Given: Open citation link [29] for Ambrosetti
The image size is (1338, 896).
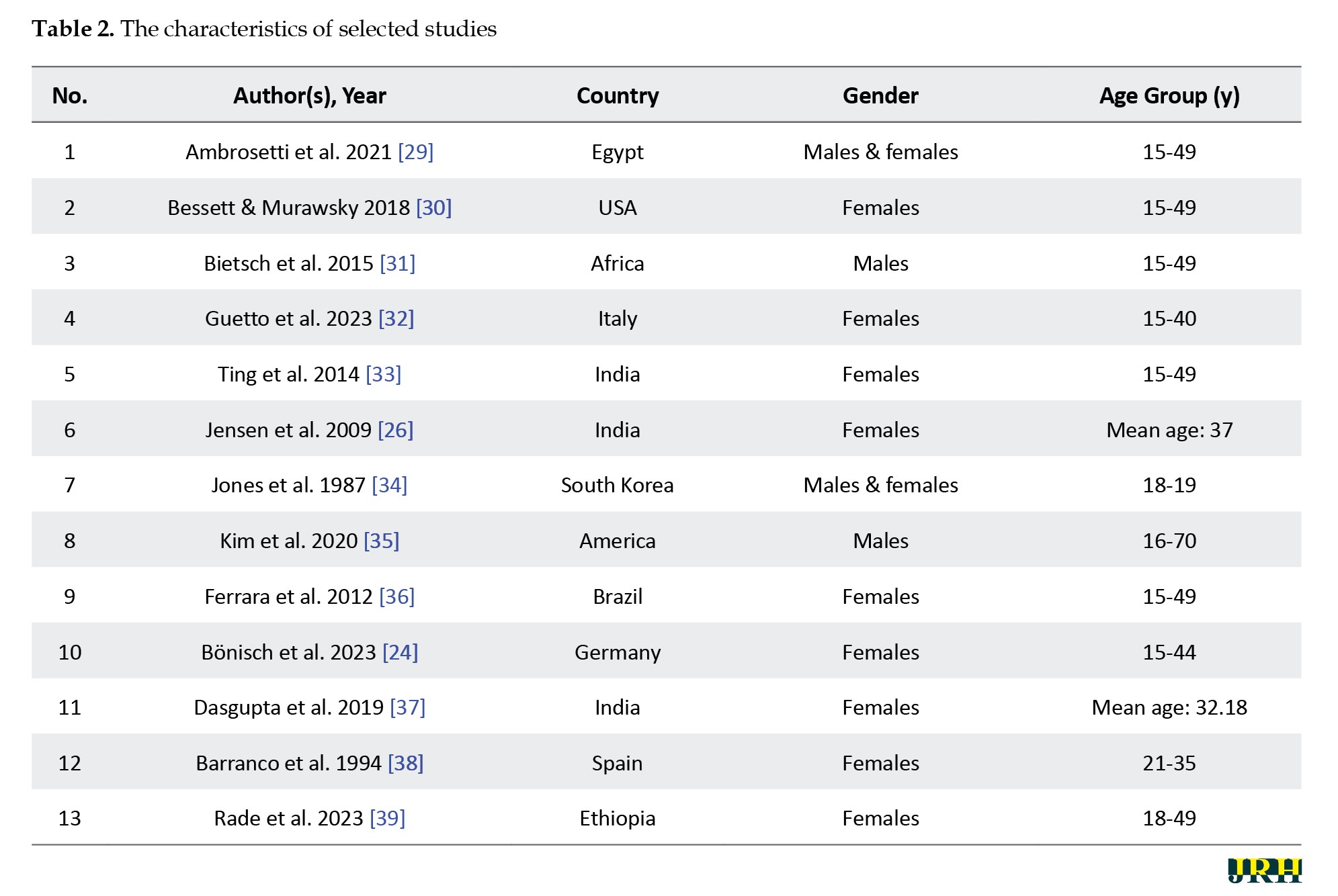Looking at the screenshot, I should coord(415,152).
